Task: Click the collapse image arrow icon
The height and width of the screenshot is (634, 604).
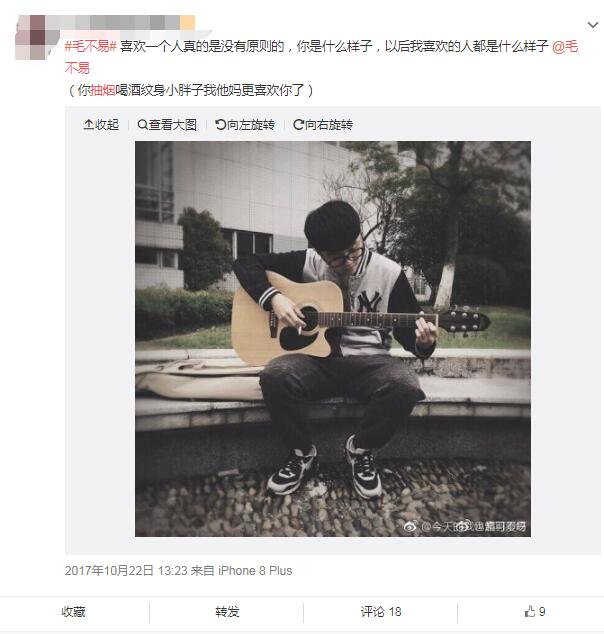Action: click(89, 125)
